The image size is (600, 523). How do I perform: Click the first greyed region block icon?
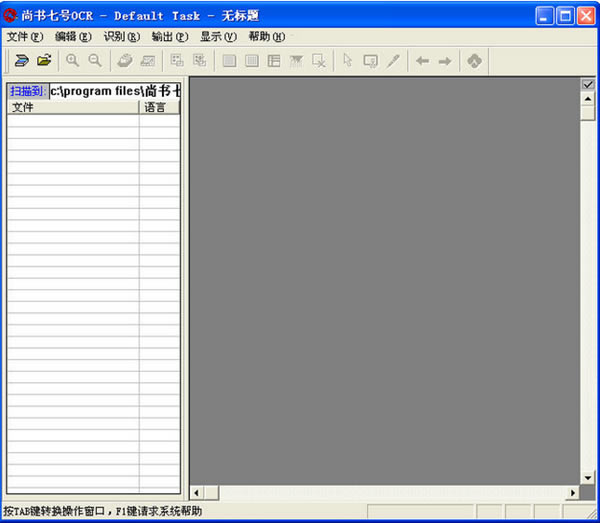click(x=229, y=60)
